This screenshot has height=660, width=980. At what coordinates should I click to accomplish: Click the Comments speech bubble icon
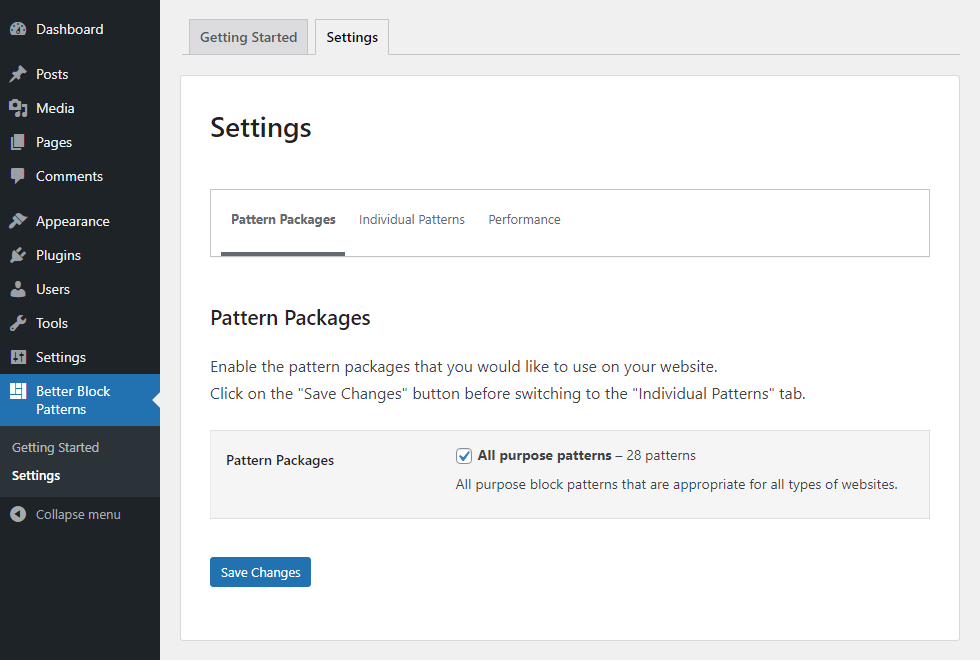[18, 176]
